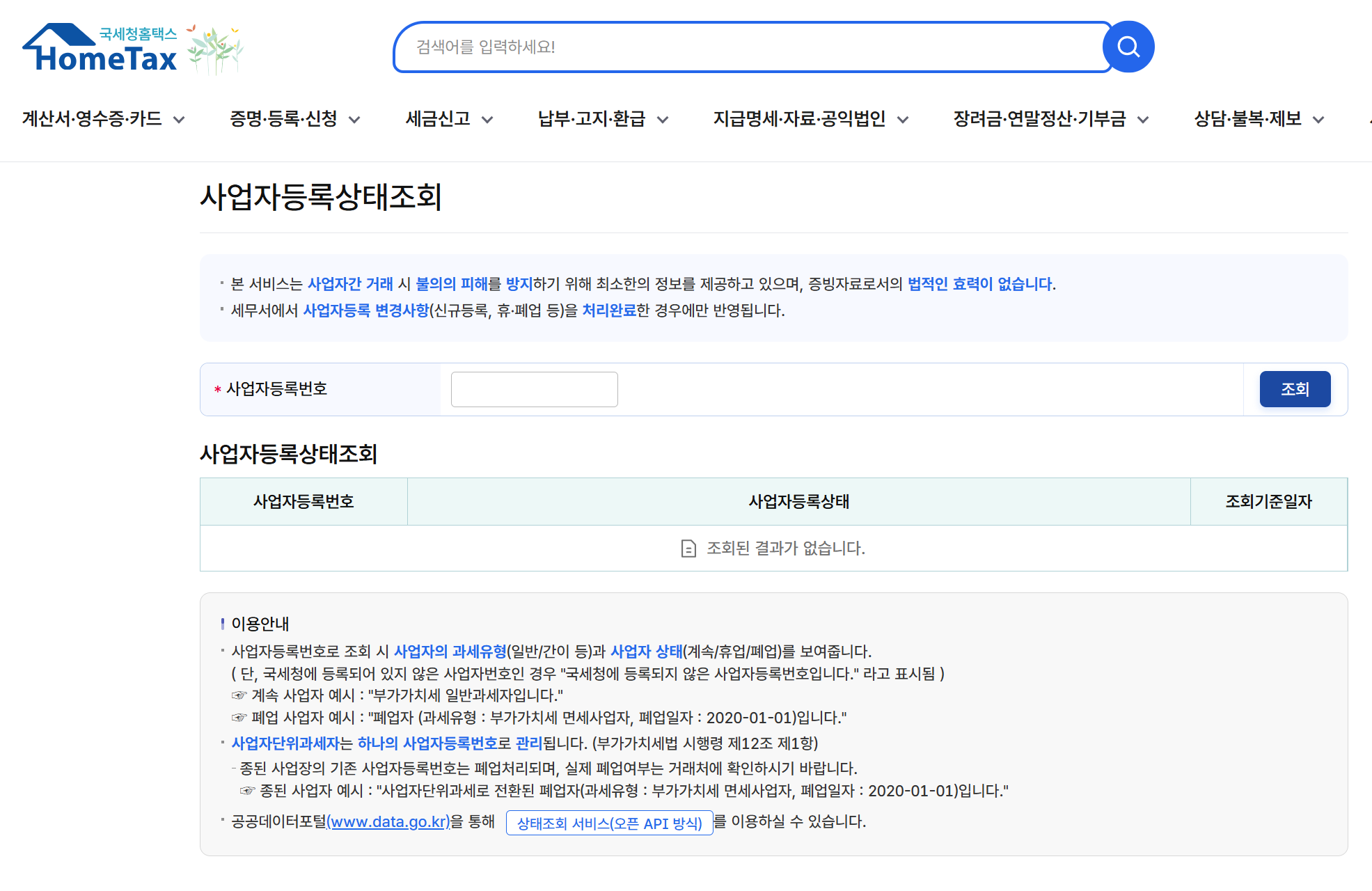Click the 상태조회 서비스(오픈 API 방식) button

[x=609, y=823]
